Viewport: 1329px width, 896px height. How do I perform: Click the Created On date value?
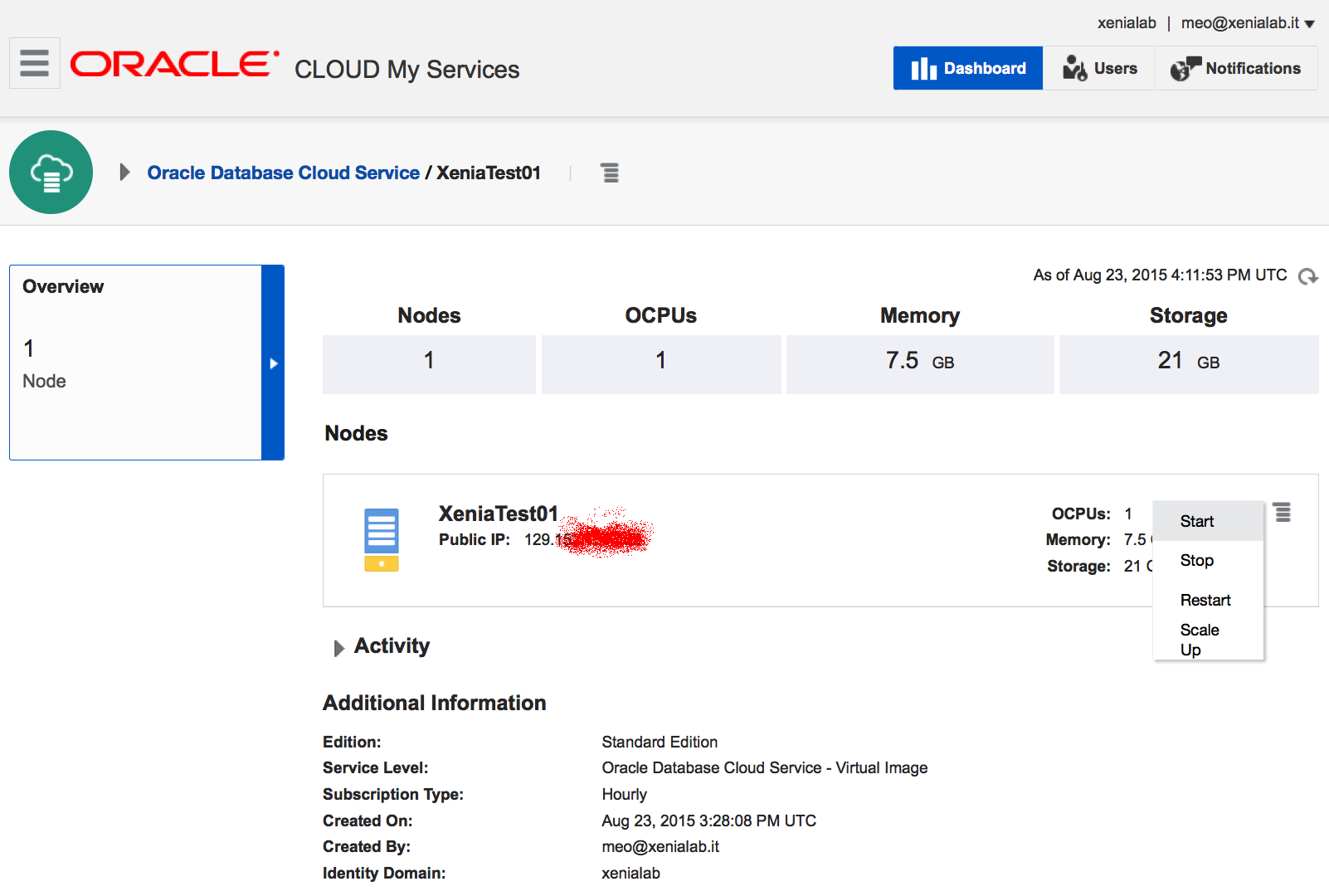708,821
